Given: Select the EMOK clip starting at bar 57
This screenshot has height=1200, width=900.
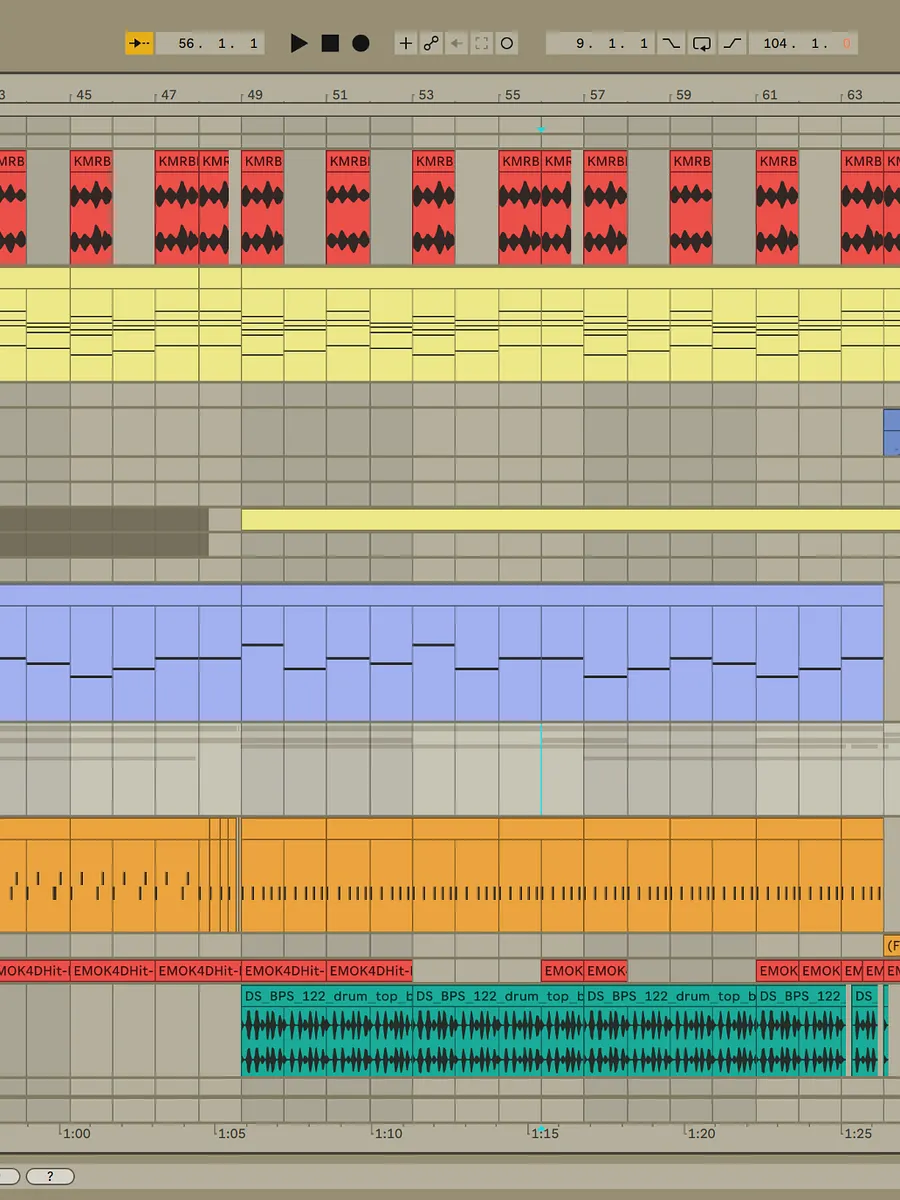Looking at the screenshot, I should tap(606, 971).
